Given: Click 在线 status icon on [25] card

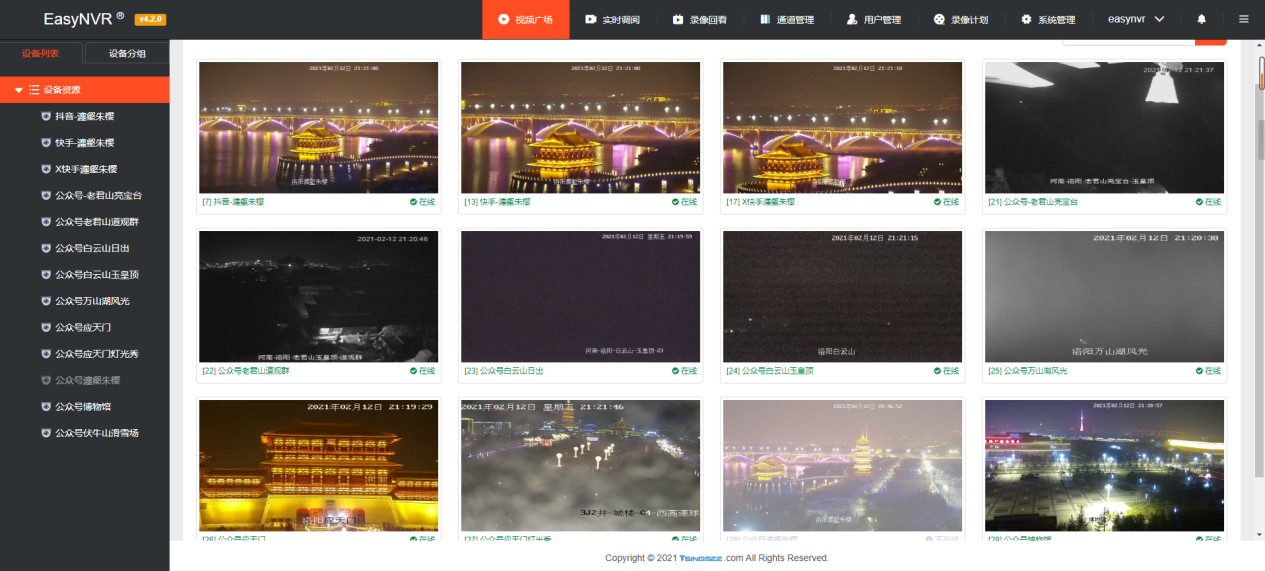Looking at the screenshot, I should [x=1199, y=371].
